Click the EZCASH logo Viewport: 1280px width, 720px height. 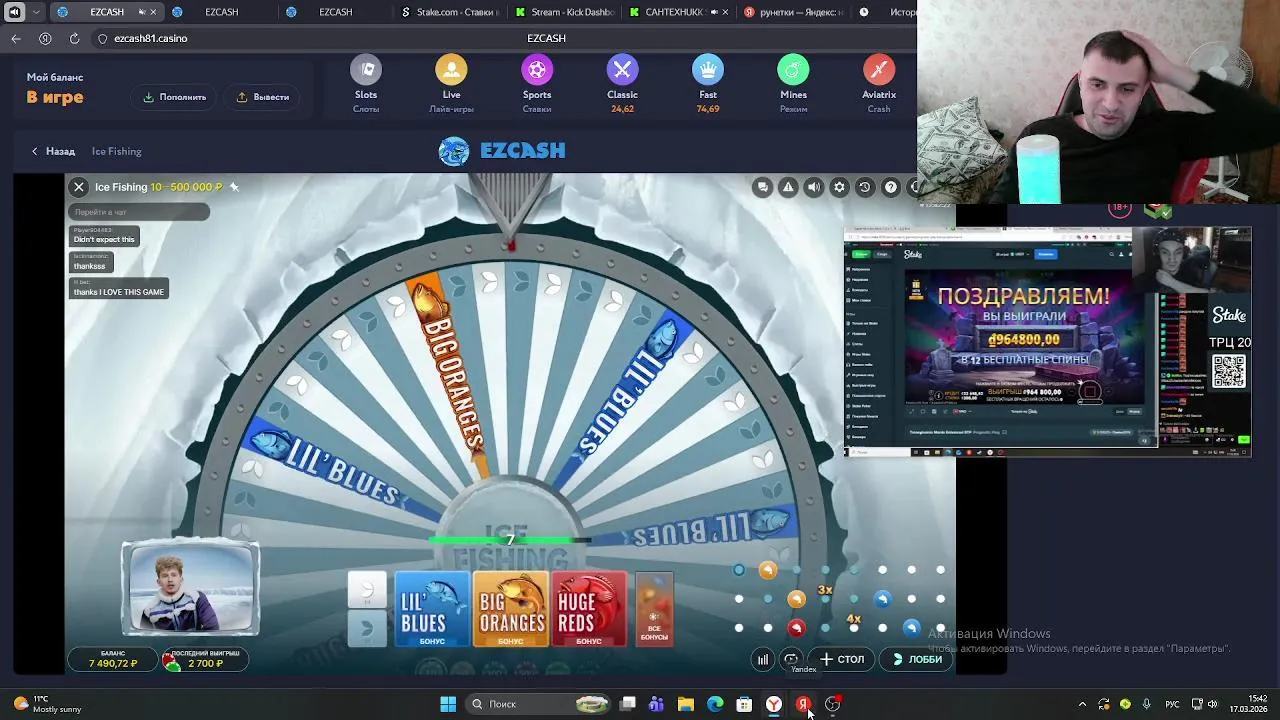(501, 151)
